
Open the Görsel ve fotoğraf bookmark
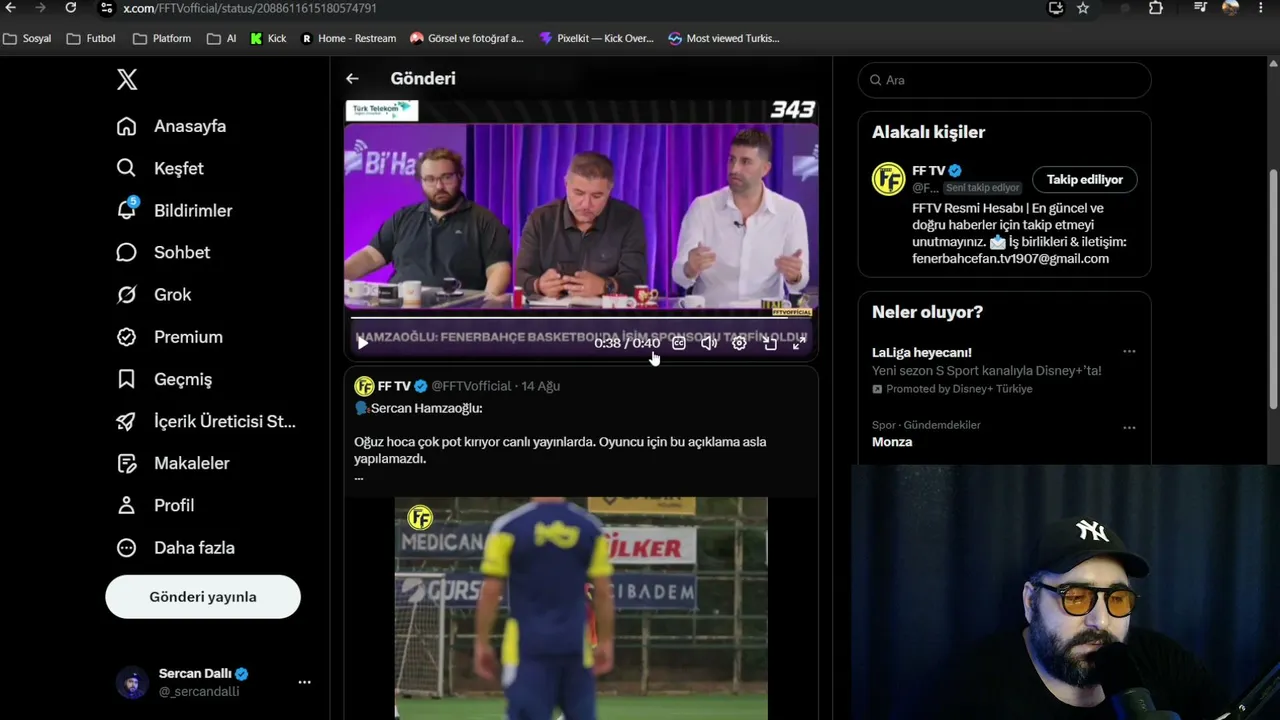(467, 39)
